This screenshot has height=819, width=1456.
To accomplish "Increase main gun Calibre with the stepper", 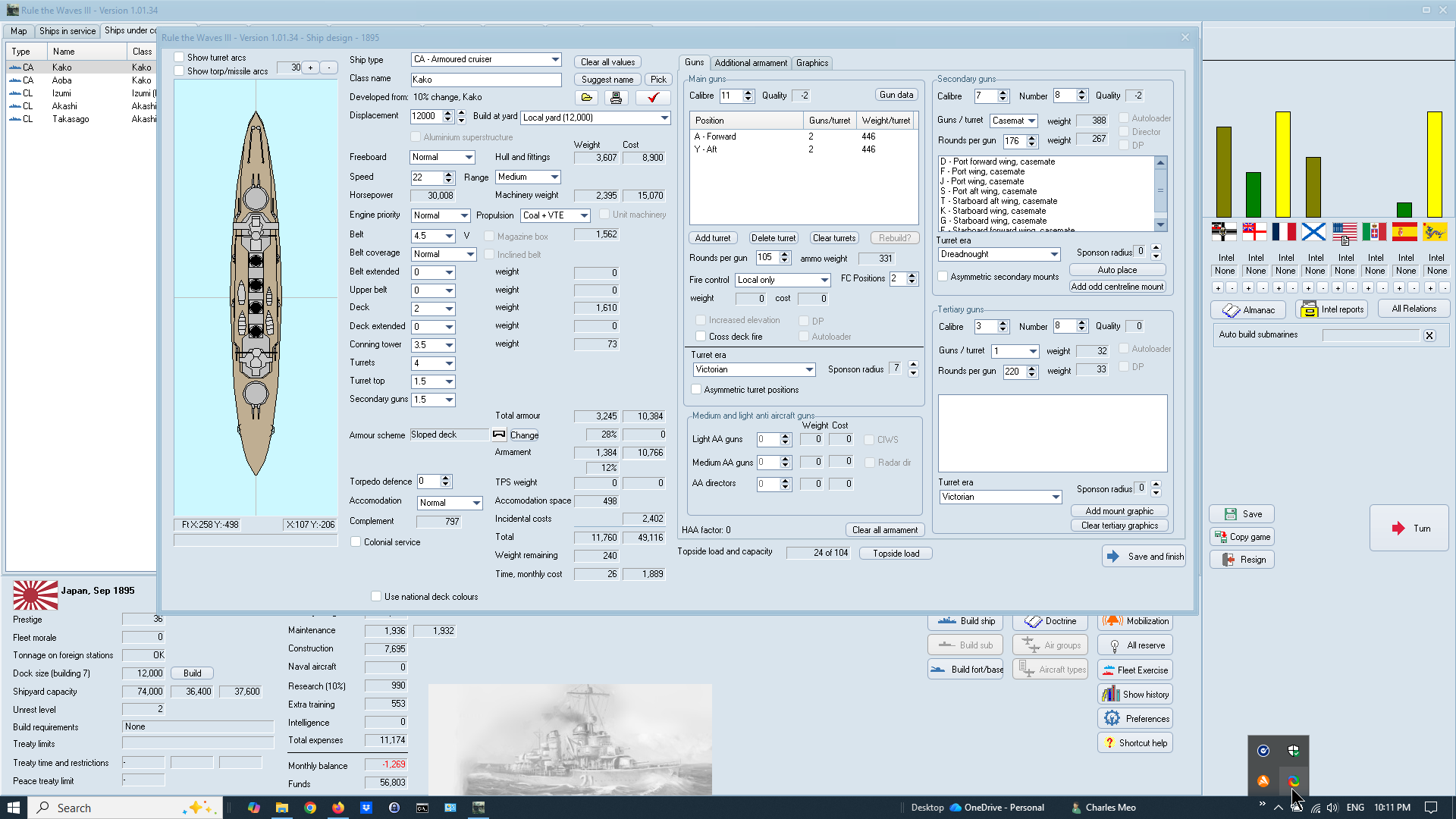I will click(748, 93).
